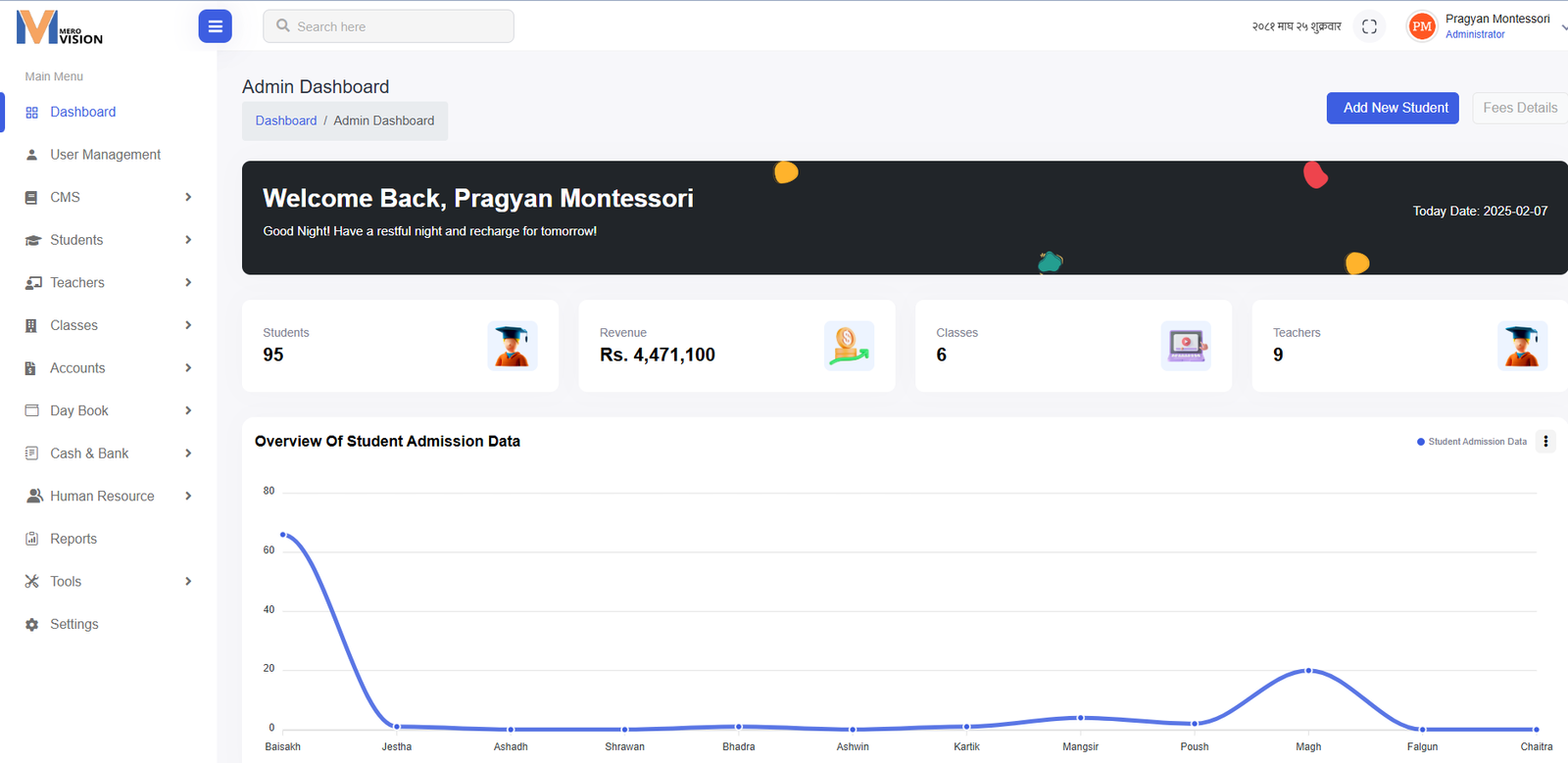Click the Revenue card coin icon

pos(848,346)
